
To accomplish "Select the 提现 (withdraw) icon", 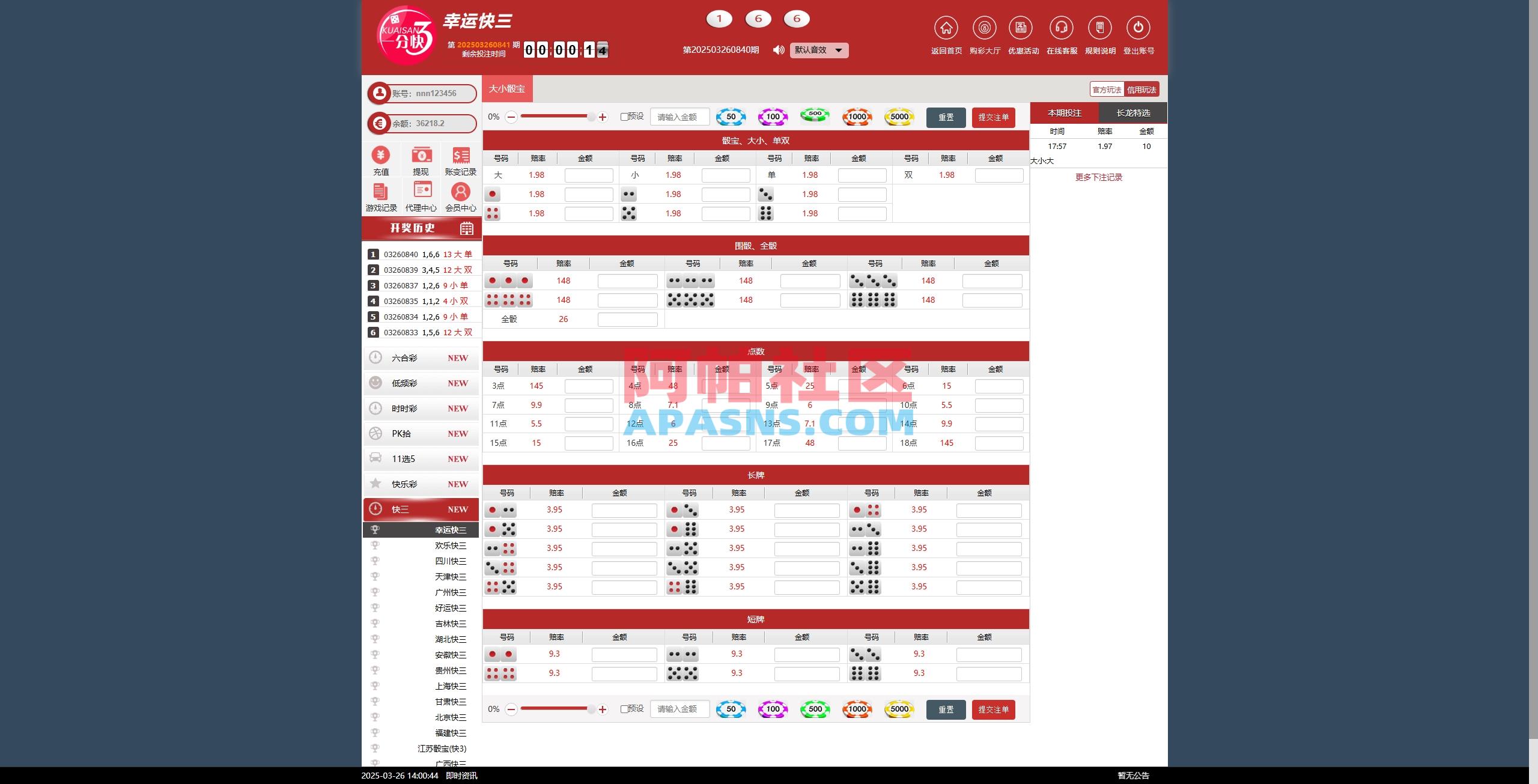I will pos(421,159).
